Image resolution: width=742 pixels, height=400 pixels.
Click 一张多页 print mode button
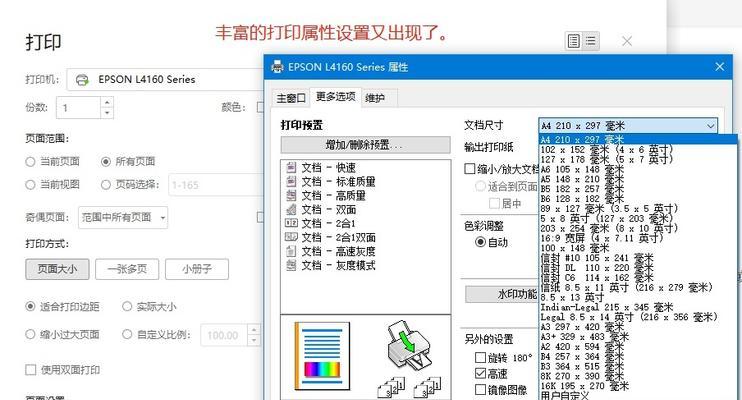(127, 269)
